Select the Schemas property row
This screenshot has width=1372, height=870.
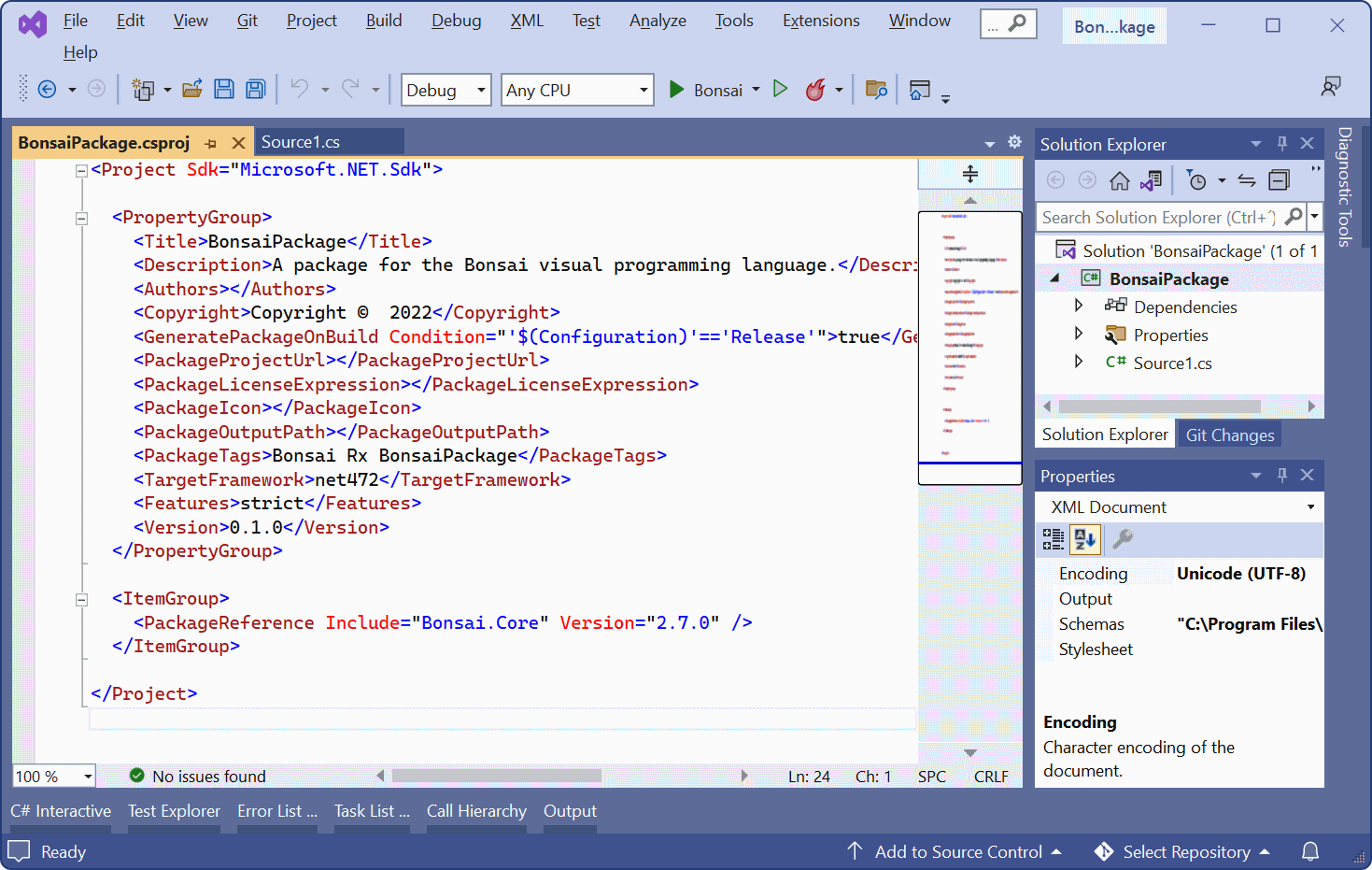click(1180, 623)
